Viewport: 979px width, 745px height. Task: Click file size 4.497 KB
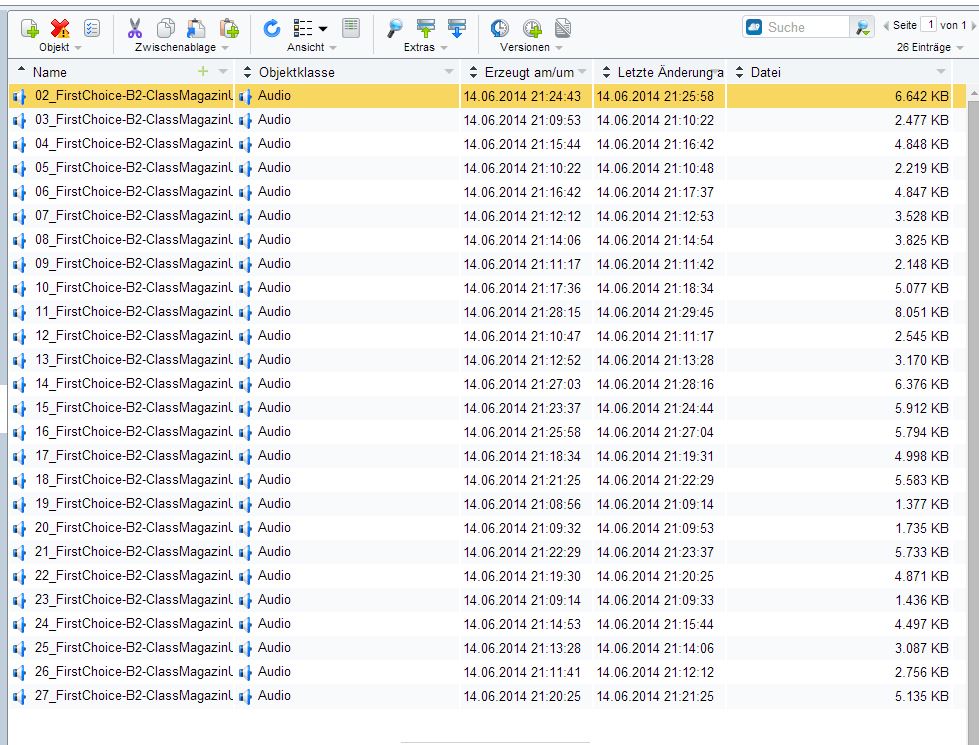[x=922, y=624]
